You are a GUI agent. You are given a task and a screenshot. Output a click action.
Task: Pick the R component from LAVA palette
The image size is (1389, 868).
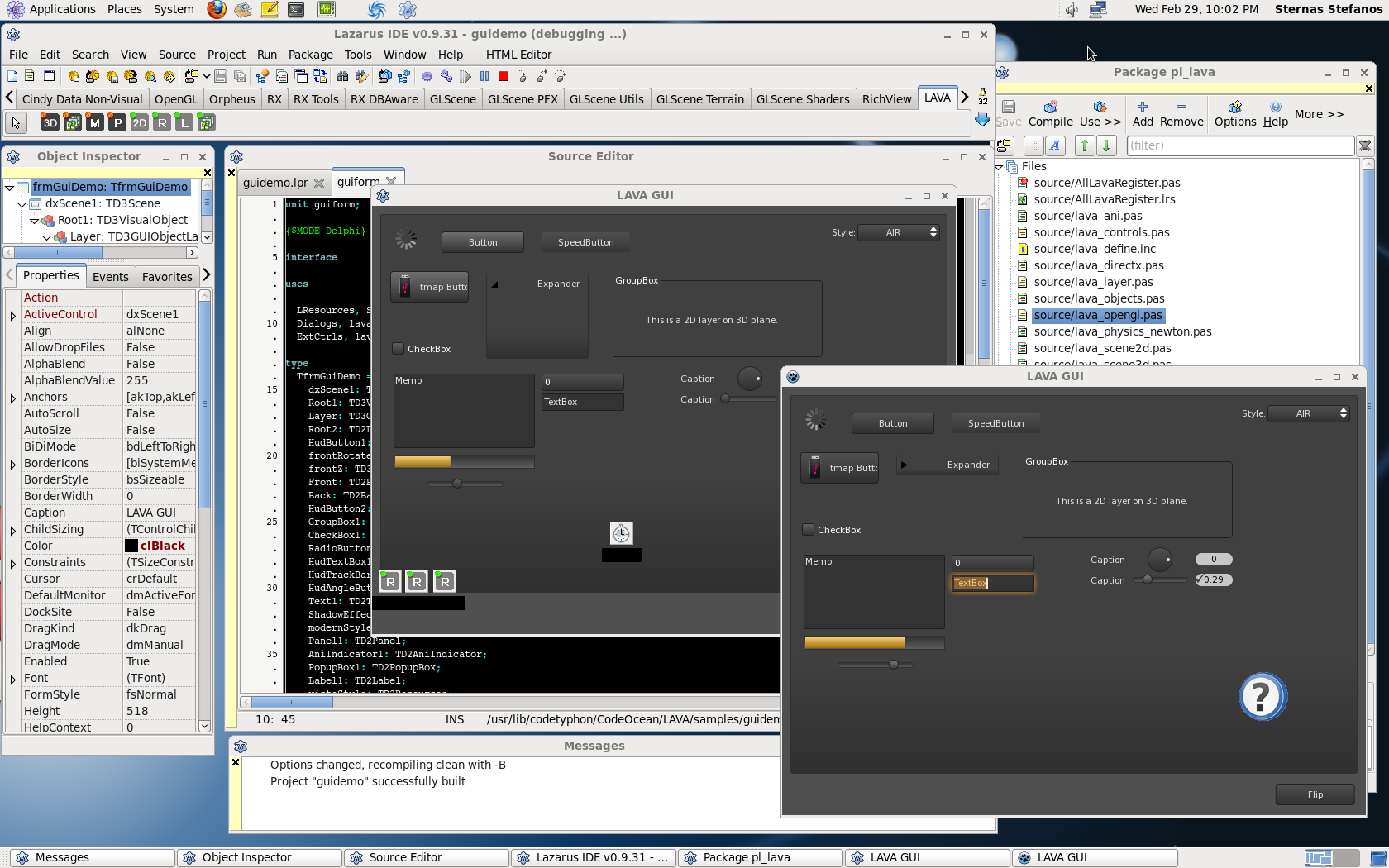click(x=162, y=122)
